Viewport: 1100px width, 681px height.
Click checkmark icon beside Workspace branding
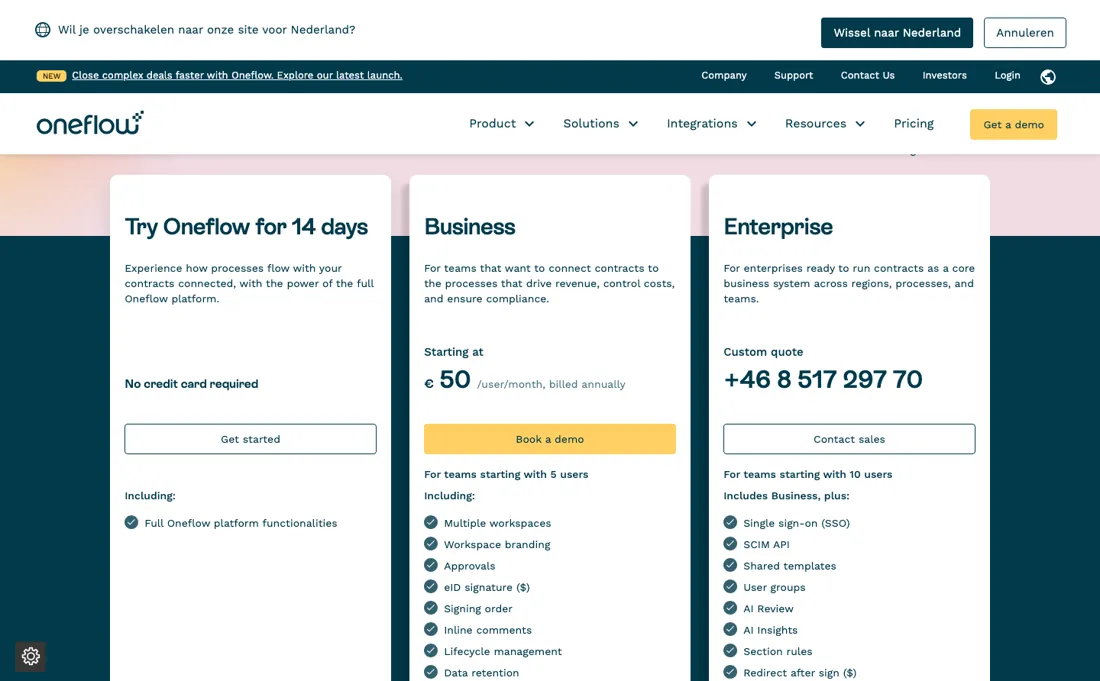coord(431,544)
